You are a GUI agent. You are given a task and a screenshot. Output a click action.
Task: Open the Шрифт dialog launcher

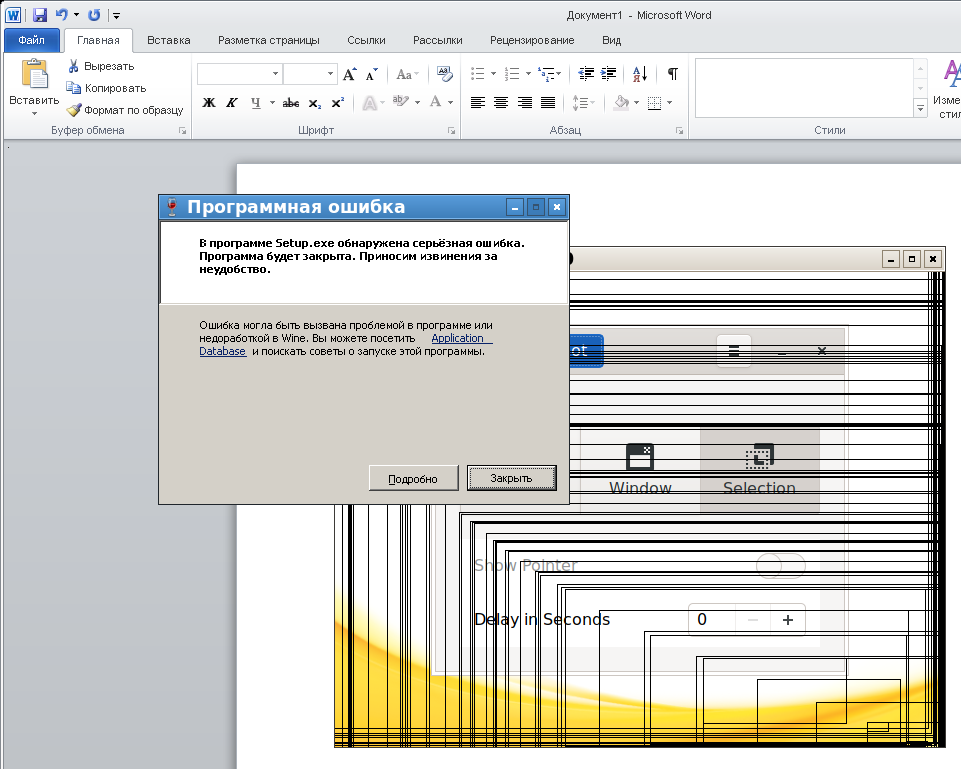[452, 131]
